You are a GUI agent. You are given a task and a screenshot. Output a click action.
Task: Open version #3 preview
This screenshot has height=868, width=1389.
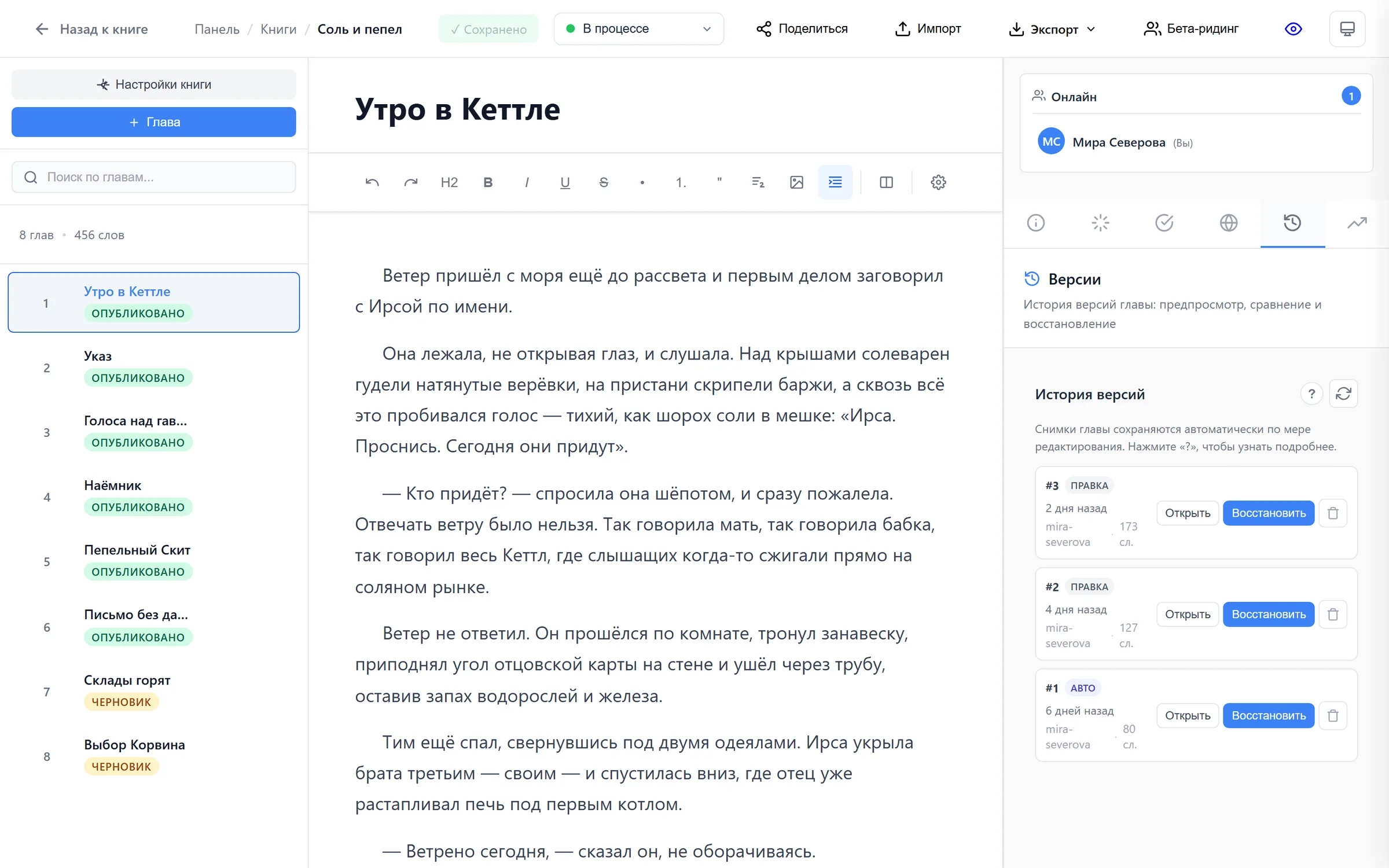point(1188,513)
